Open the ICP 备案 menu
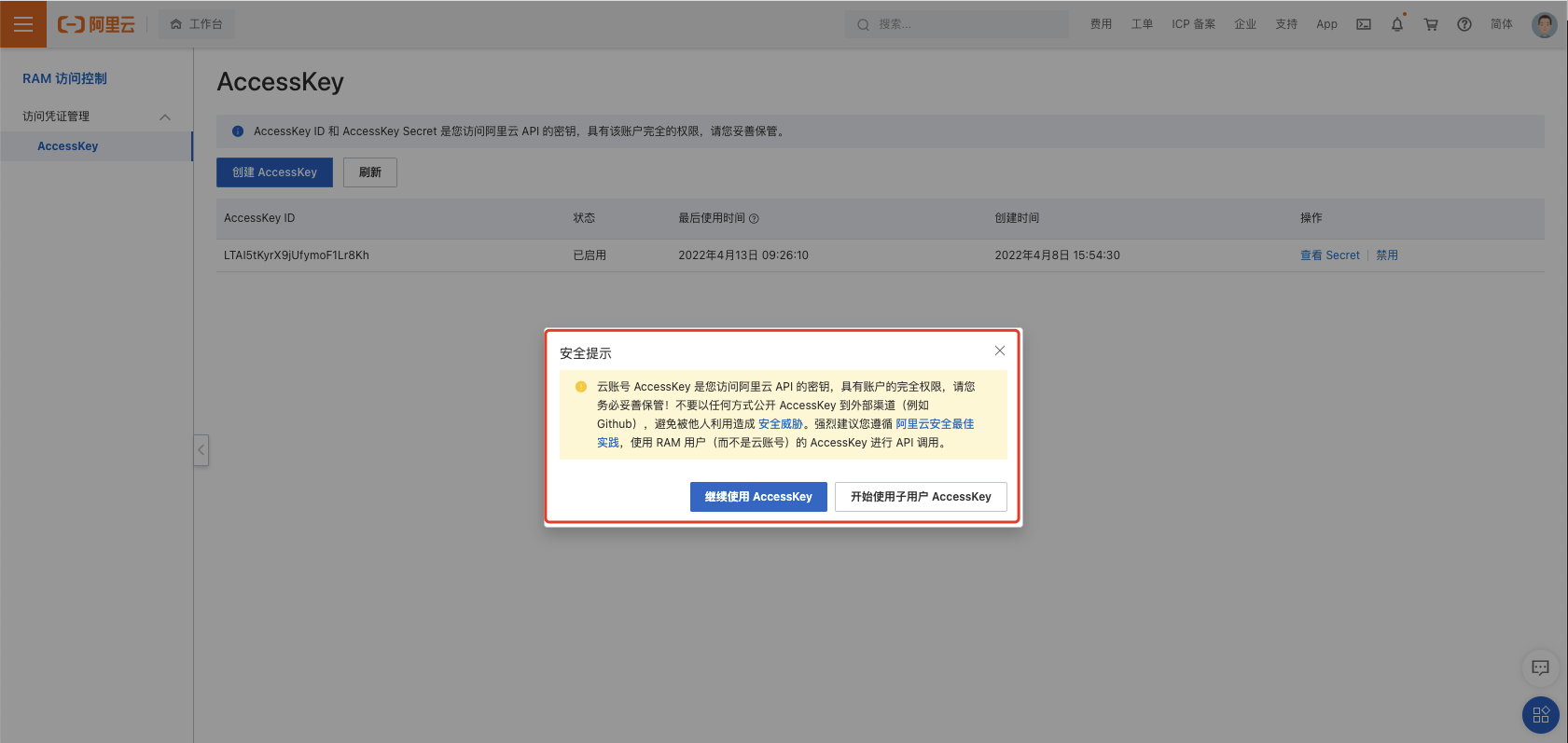This screenshot has width=1568, height=743. point(1193,24)
